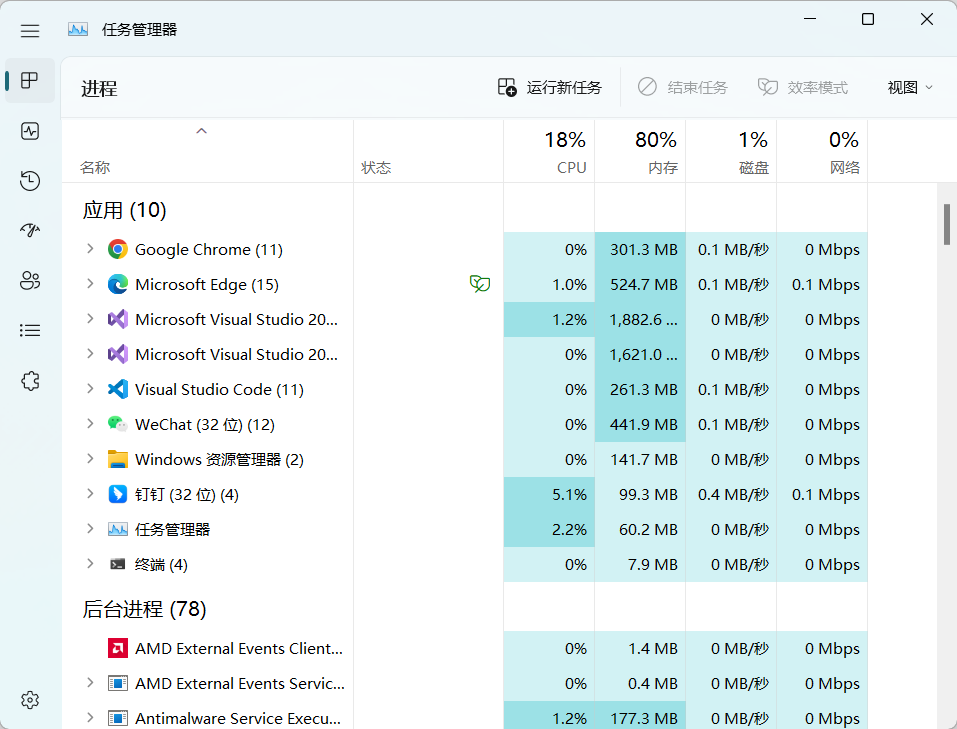Click the 终端 terminal icon
957x729 pixels.
click(x=118, y=564)
